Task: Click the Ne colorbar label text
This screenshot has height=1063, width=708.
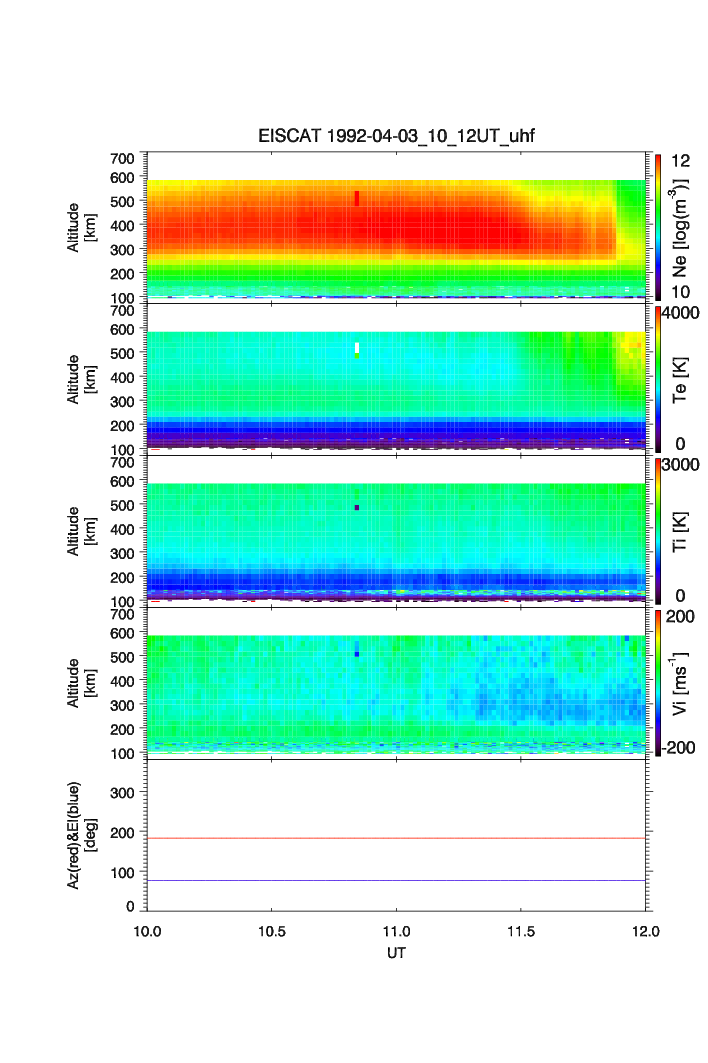Action: [x=680, y=228]
